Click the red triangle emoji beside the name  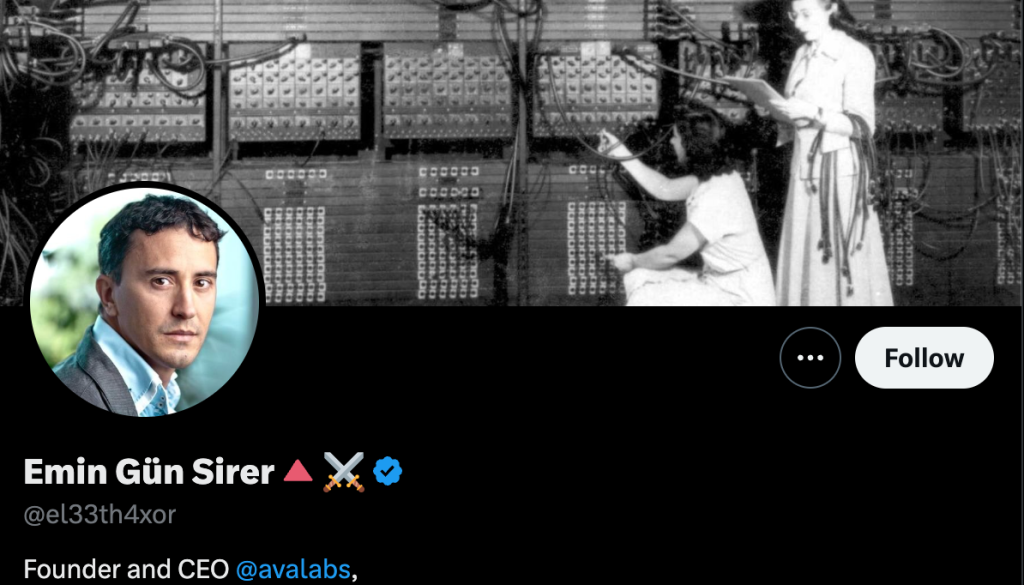click(x=298, y=471)
